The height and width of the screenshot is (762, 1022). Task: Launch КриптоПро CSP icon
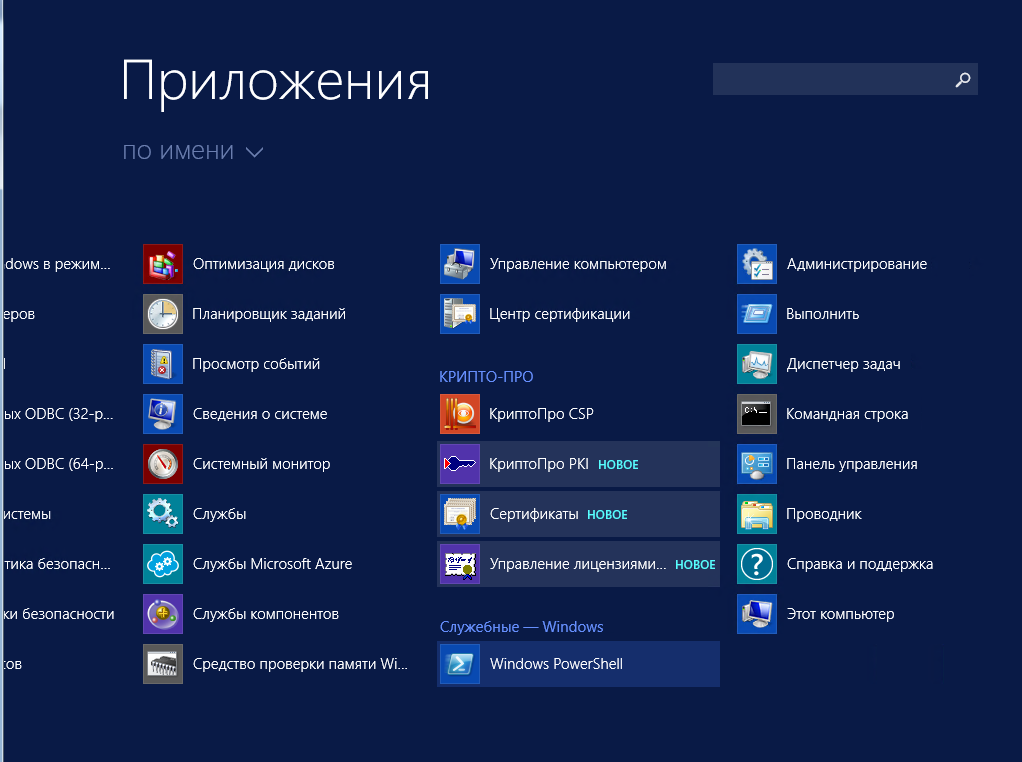click(460, 414)
